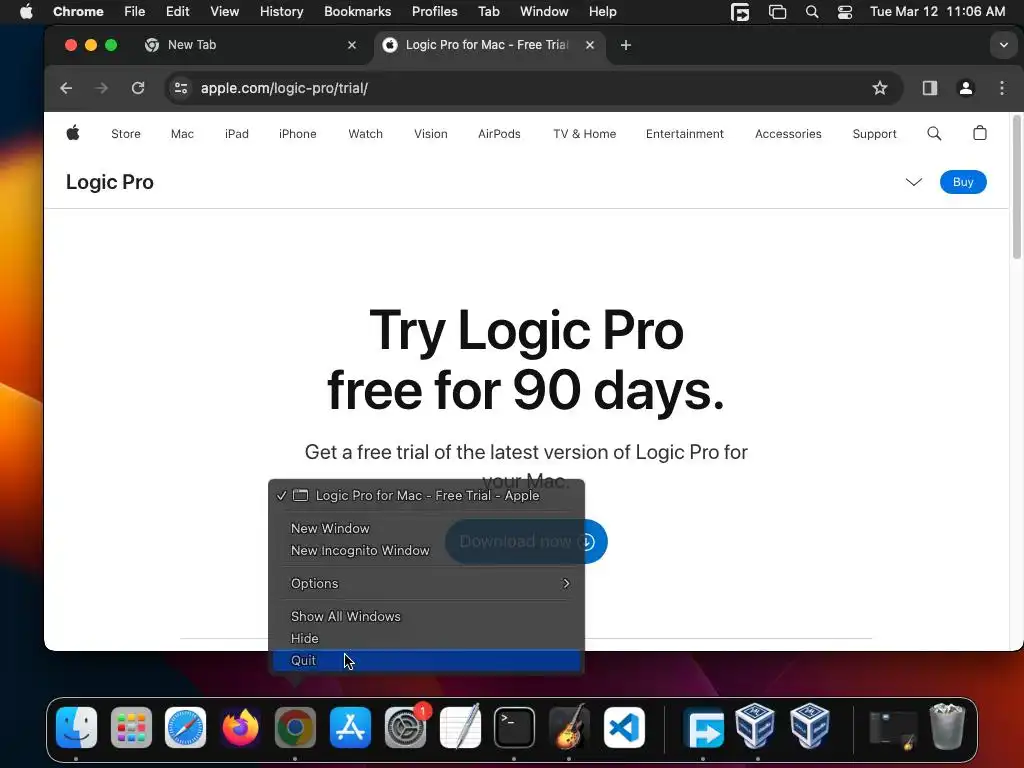The image size is (1024, 768).
Task: Select the checked Logic Pro window entry
Action: pos(427,495)
